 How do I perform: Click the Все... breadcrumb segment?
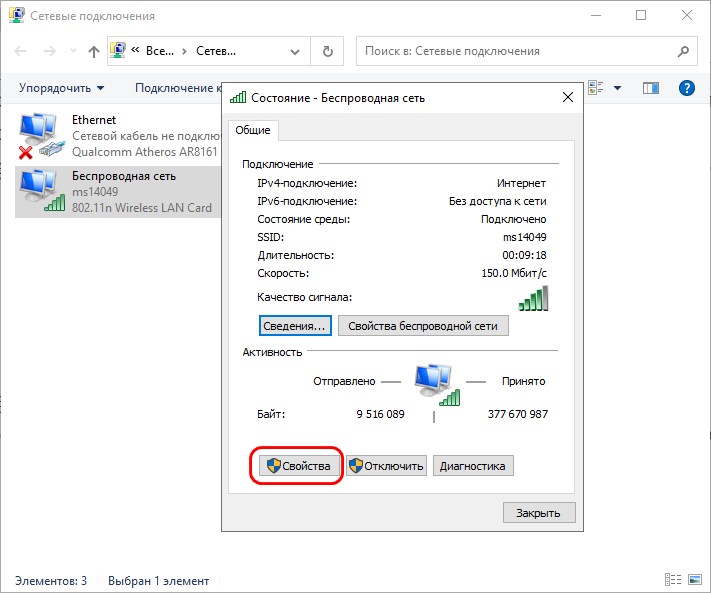pyautogui.click(x=160, y=51)
